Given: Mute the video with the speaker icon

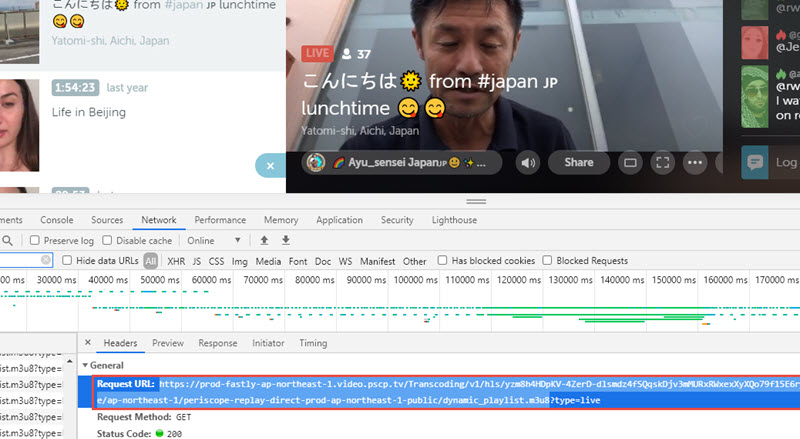Looking at the screenshot, I should coord(528,163).
